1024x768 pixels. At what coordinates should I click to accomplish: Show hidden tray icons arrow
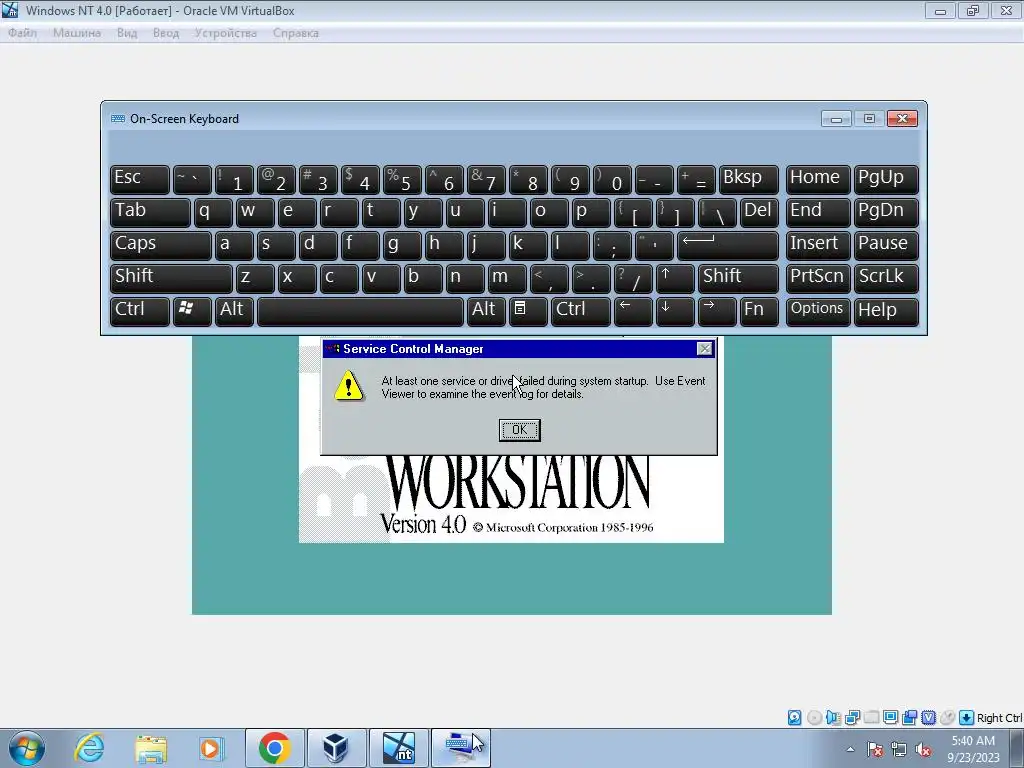pos(850,749)
